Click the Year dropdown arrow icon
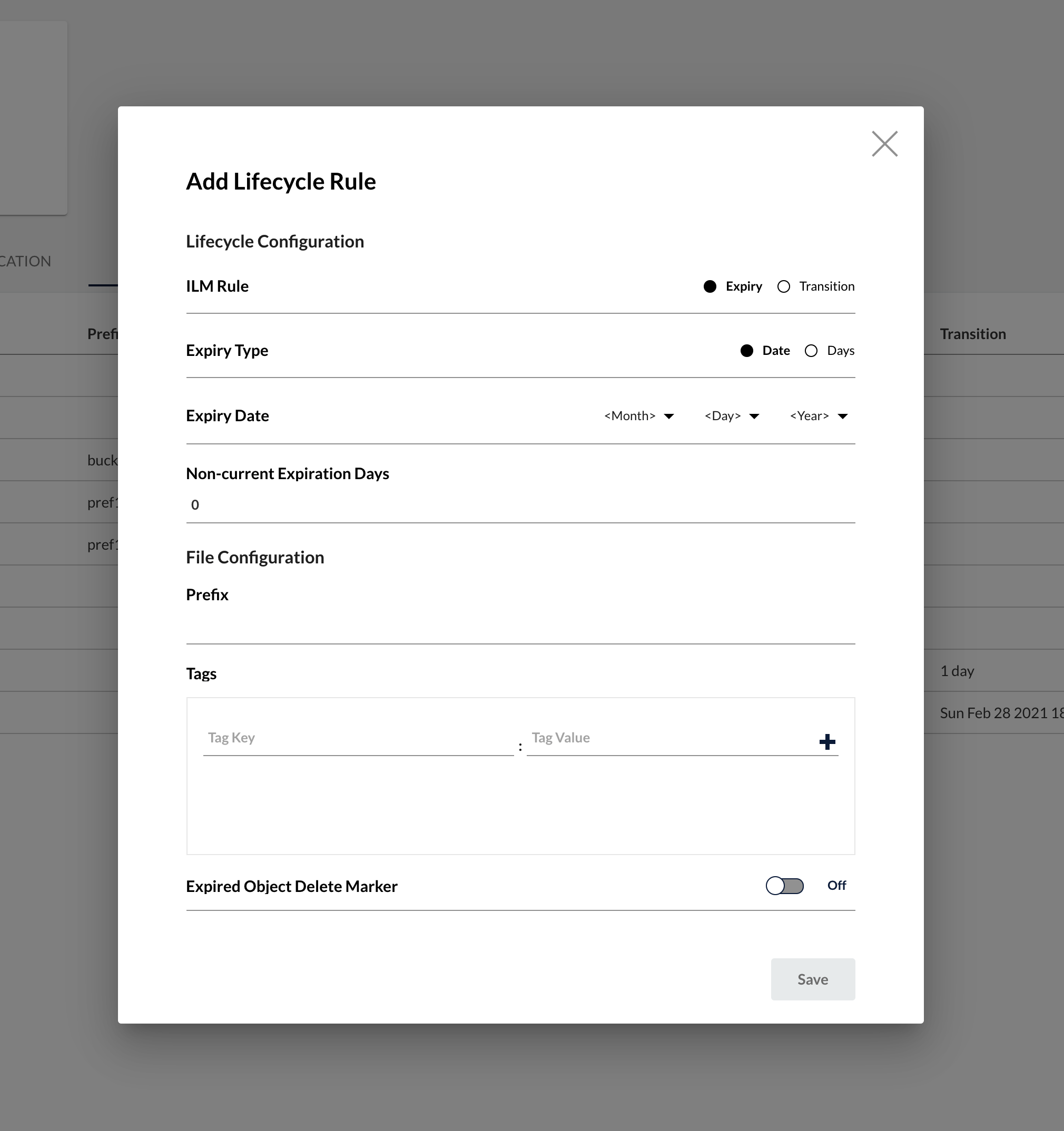The width and height of the screenshot is (1064, 1131). [x=842, y=416]
